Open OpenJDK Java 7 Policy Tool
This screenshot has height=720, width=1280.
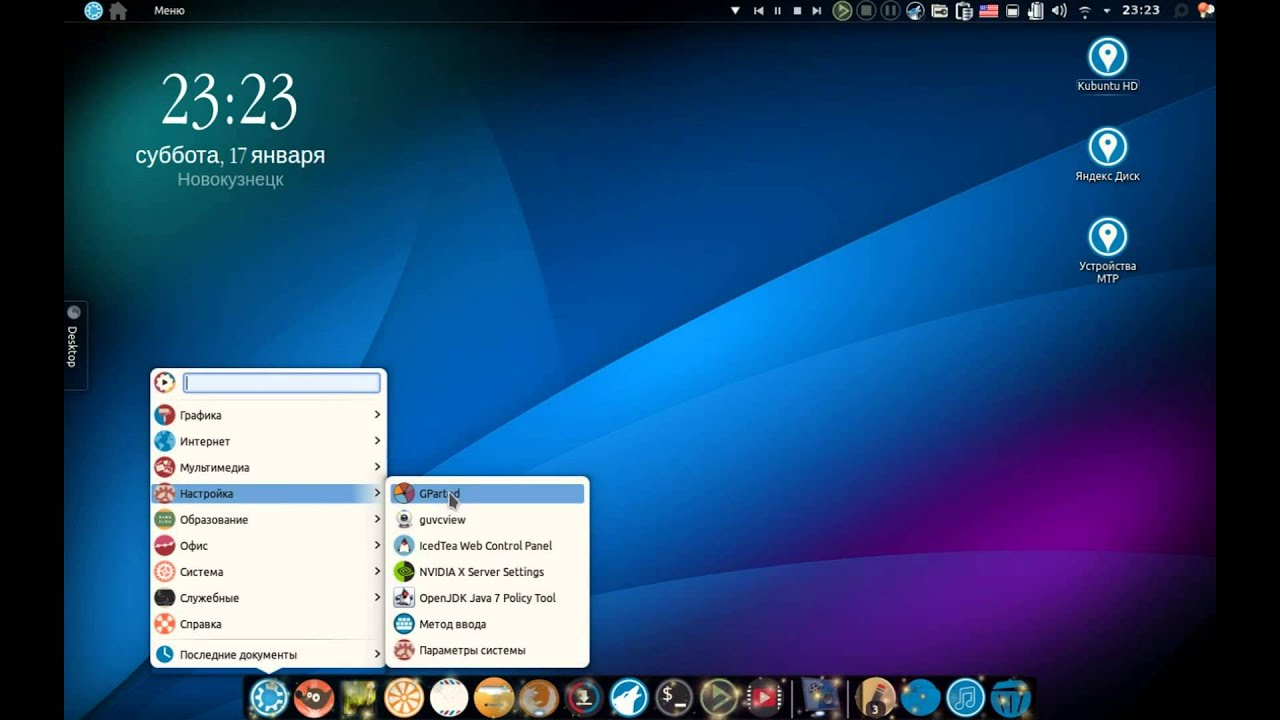487,597
